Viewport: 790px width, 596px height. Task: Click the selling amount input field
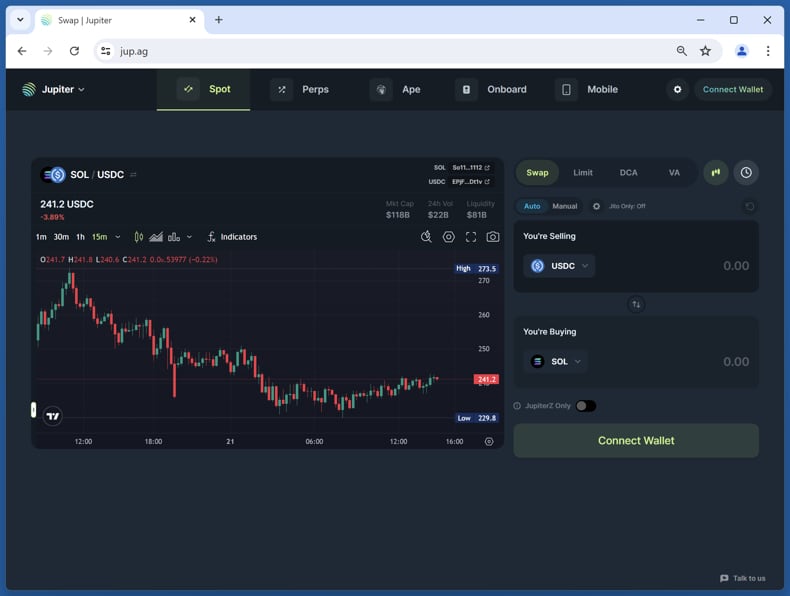736,266
